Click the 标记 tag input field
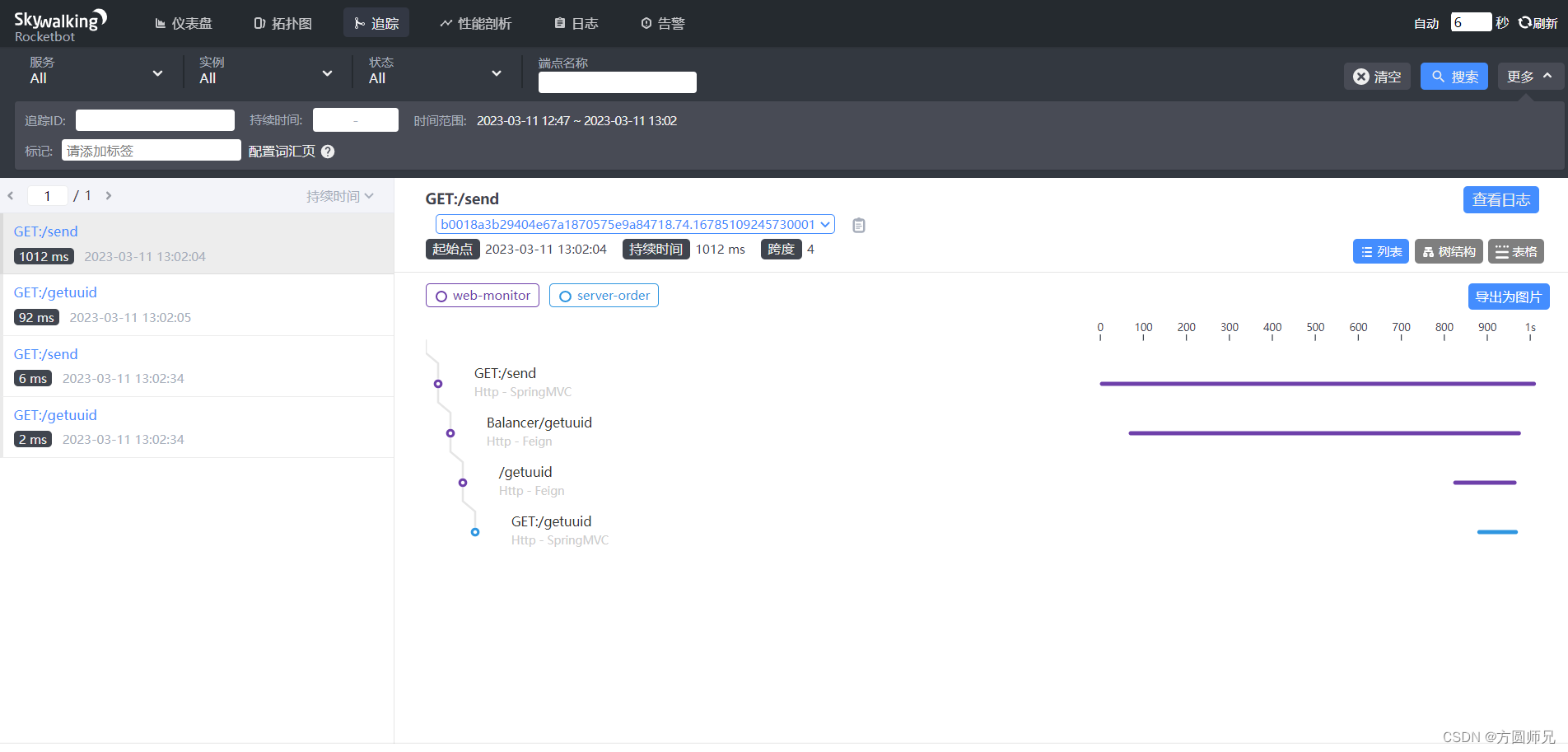This screenshot has height=752, width=1568. (x=152, y=150)
